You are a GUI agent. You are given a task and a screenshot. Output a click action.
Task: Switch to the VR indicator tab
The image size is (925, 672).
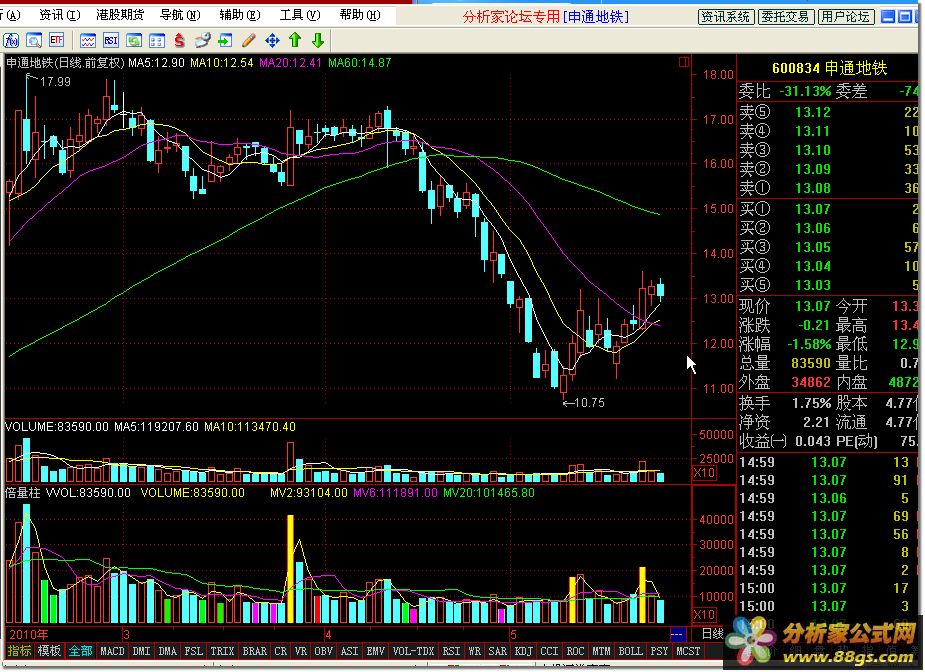click(301, 651)
